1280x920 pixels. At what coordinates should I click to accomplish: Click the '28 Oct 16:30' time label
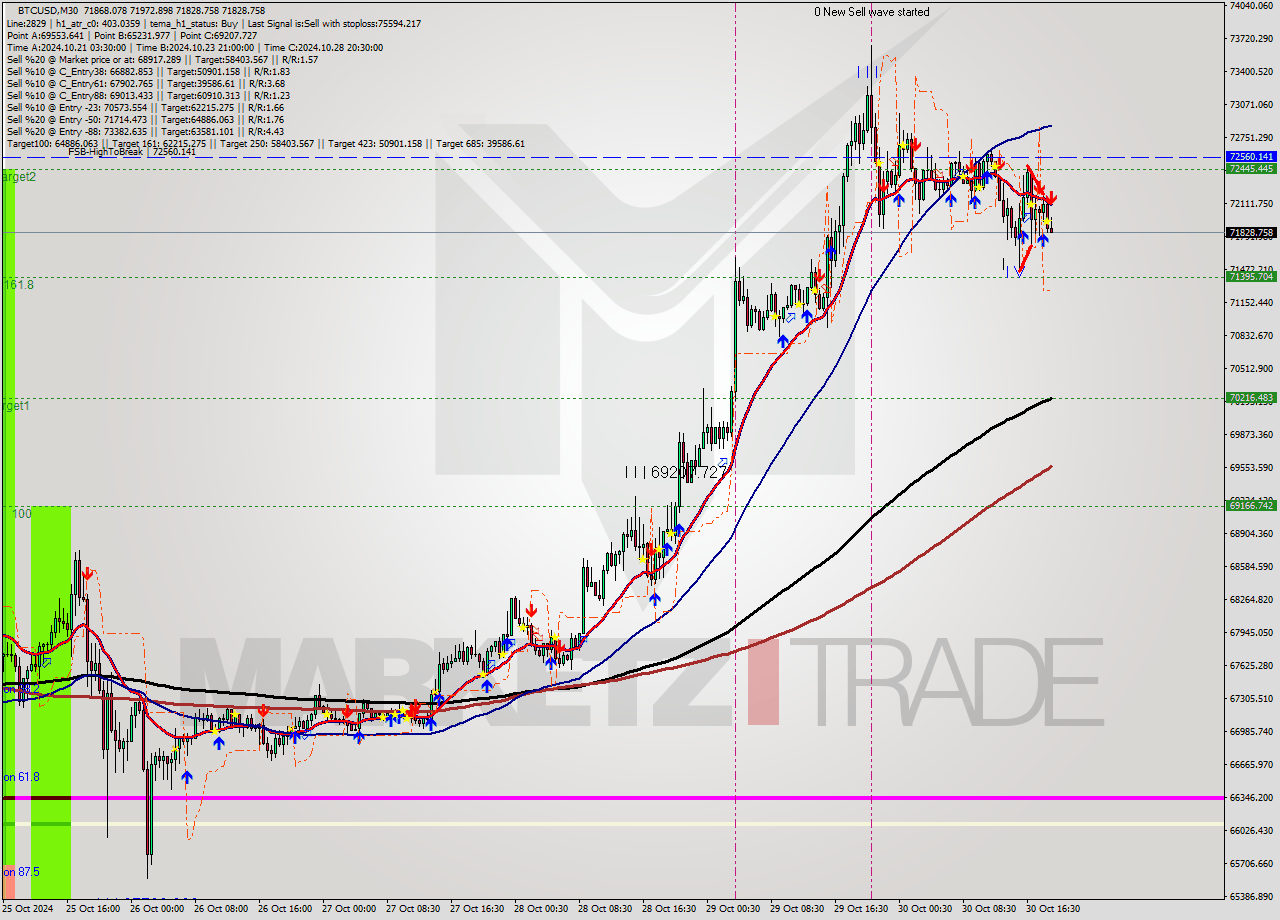(669, 910)
